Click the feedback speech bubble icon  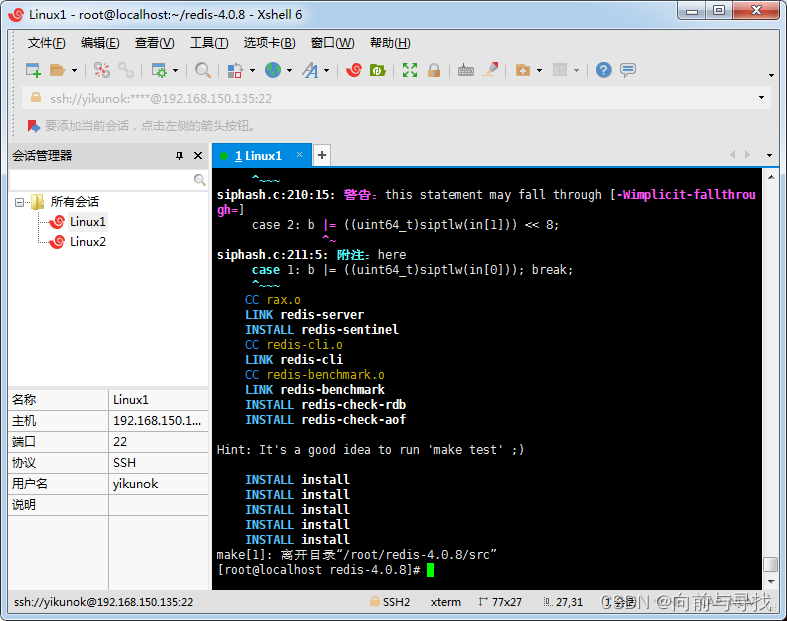(x=627, y=70)
